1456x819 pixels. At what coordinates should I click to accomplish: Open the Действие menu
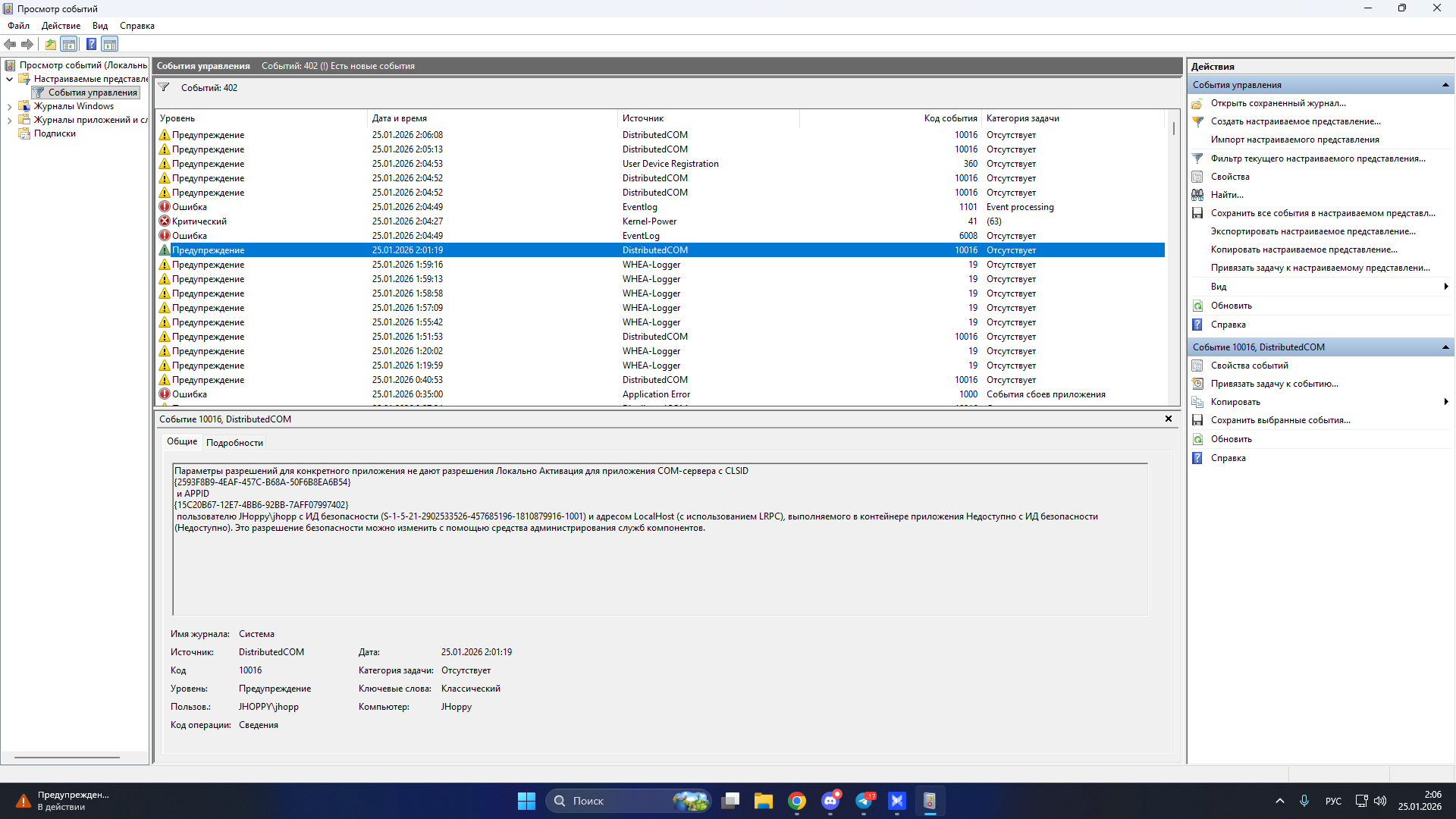(x=61, y=26)
